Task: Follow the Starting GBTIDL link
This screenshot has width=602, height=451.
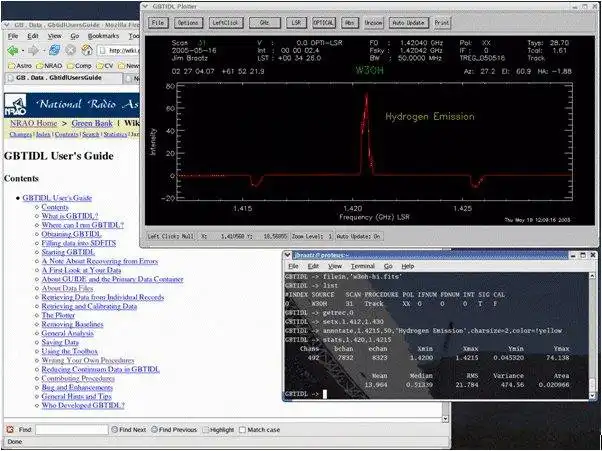Action: 68,252
